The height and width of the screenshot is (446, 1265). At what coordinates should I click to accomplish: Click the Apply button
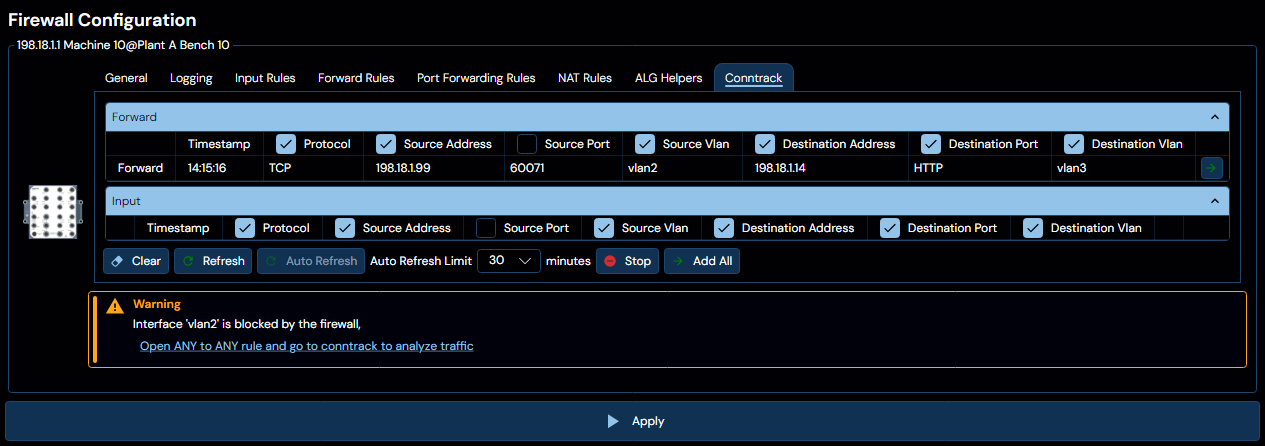(x=632, y=421)
